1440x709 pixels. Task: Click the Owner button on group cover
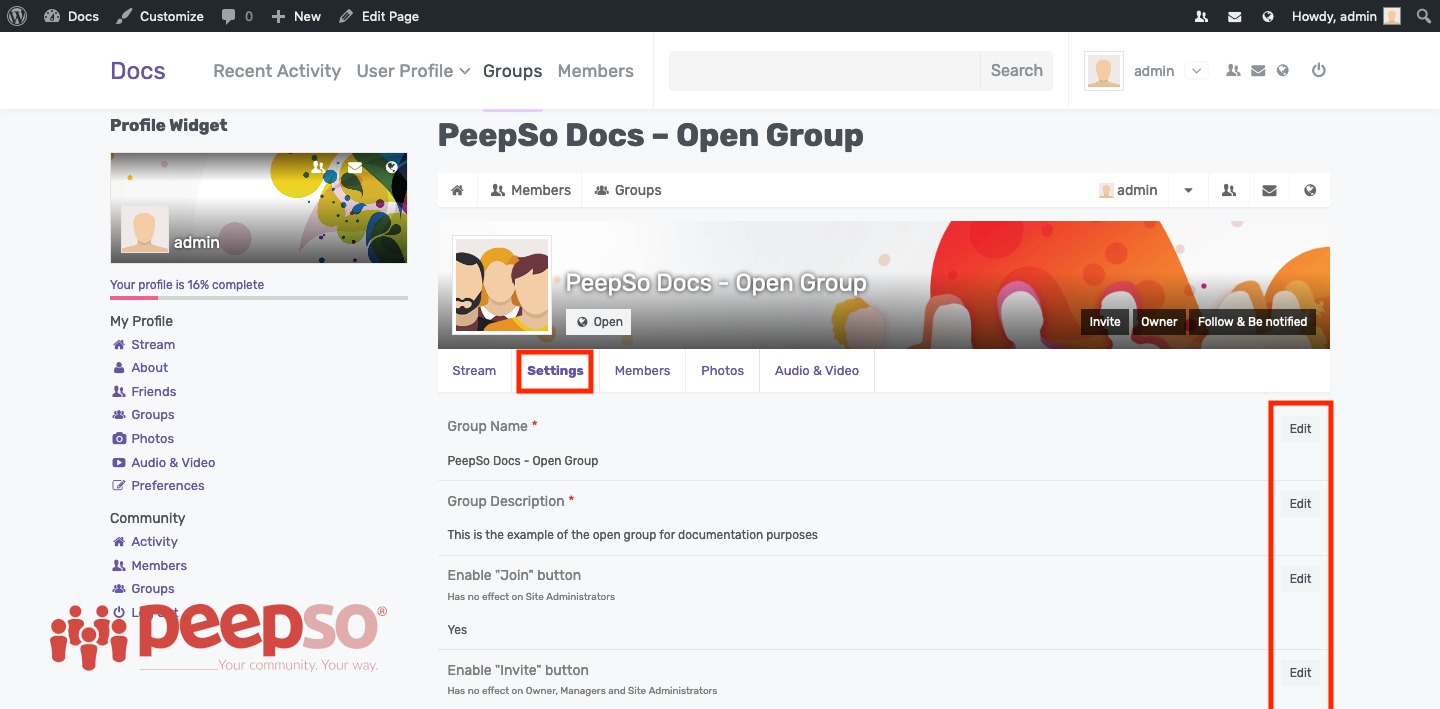click(x=1159, y=322)
